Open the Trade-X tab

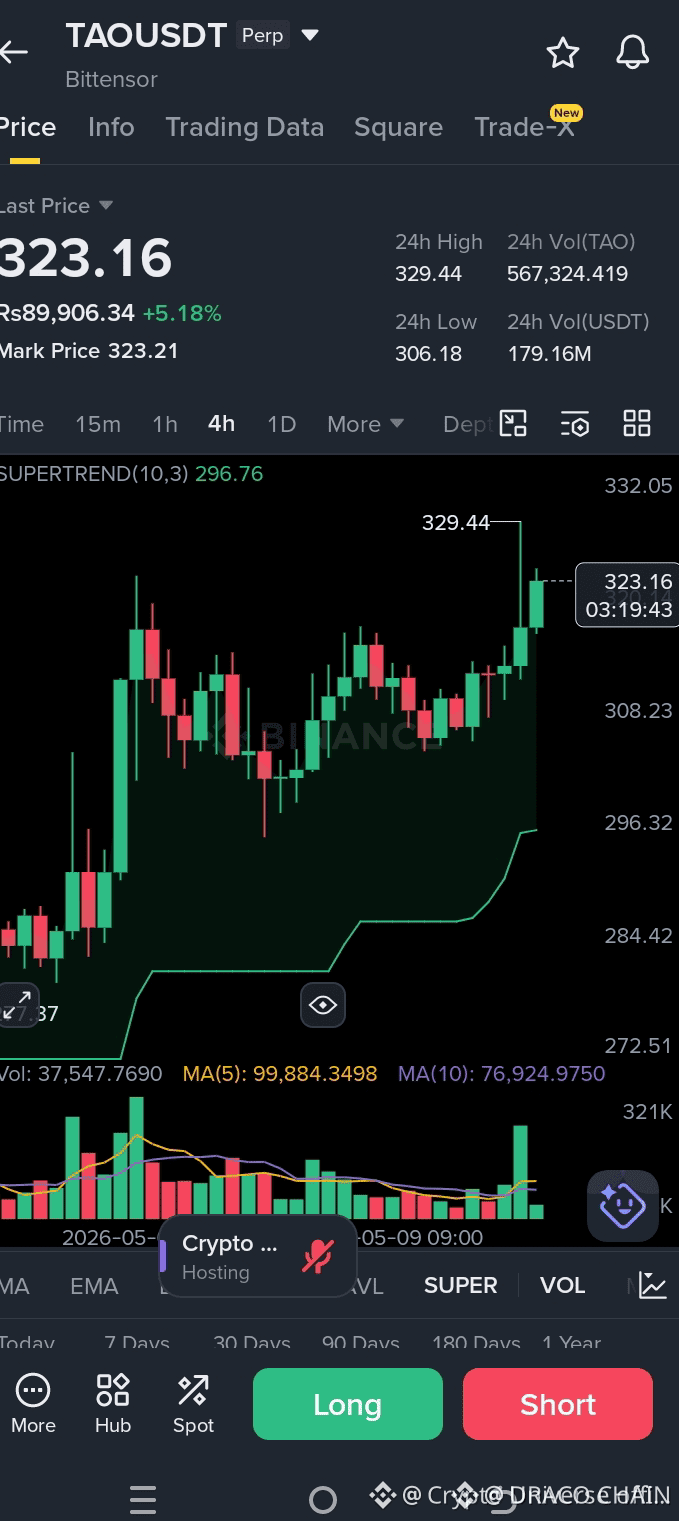point(524,127)
